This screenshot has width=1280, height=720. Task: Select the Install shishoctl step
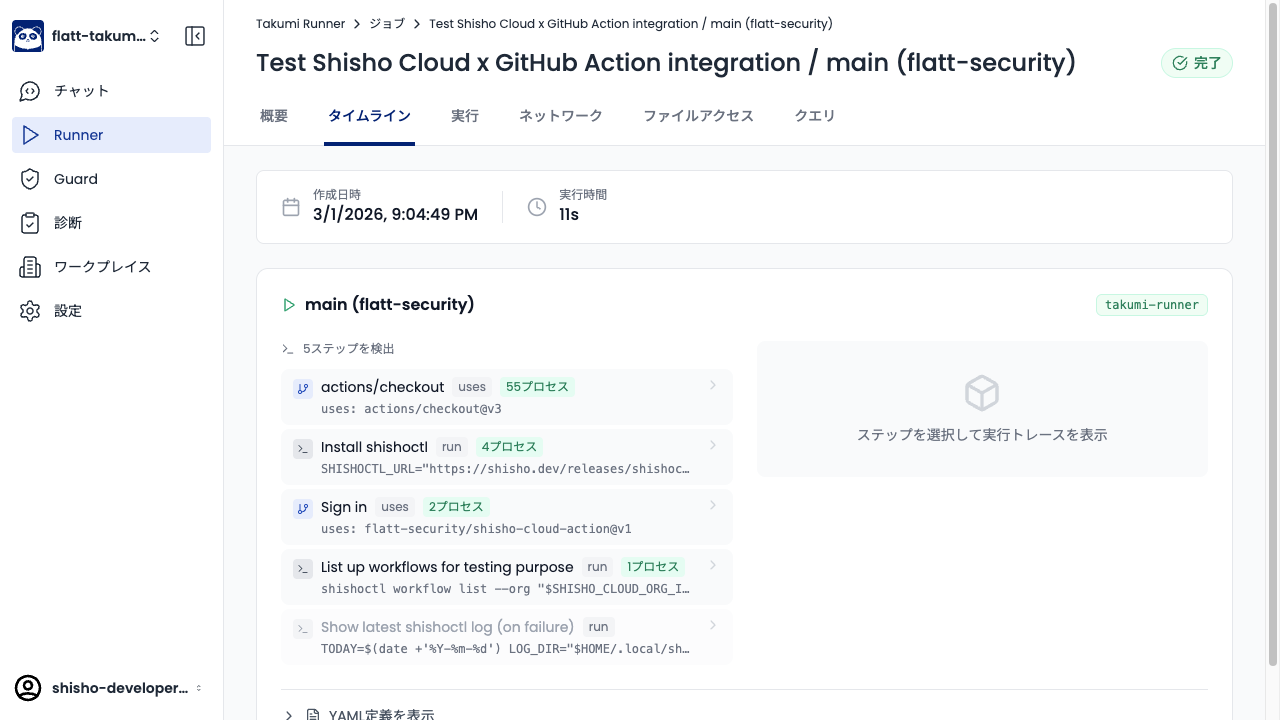point(506,457)
